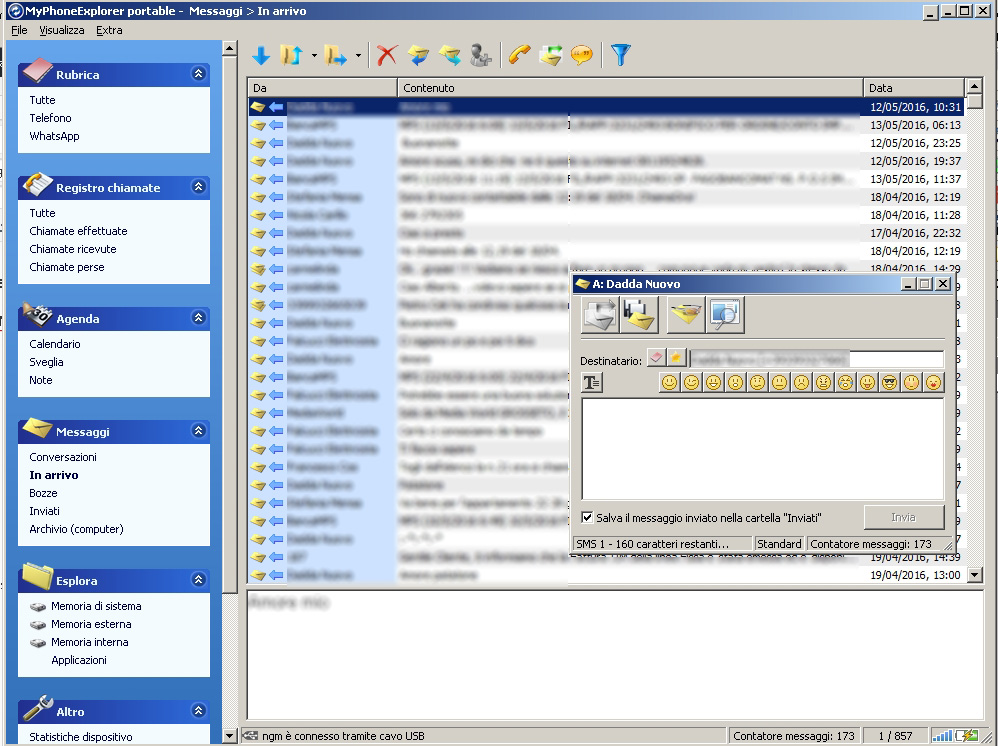Viewport: 998px width, 746px height.
Task: Insert the tongue-out emoticon
Action: [868, 383]
